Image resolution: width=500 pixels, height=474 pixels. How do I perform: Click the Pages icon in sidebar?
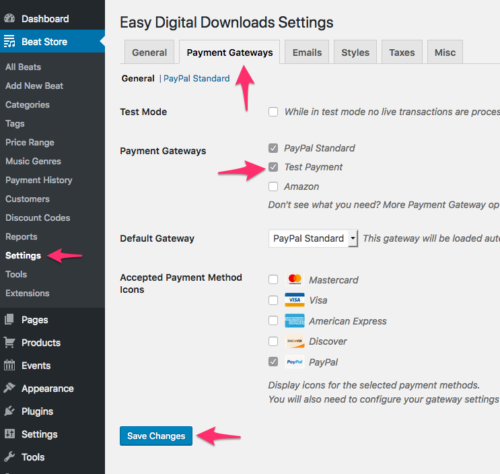tap(9, 319)
